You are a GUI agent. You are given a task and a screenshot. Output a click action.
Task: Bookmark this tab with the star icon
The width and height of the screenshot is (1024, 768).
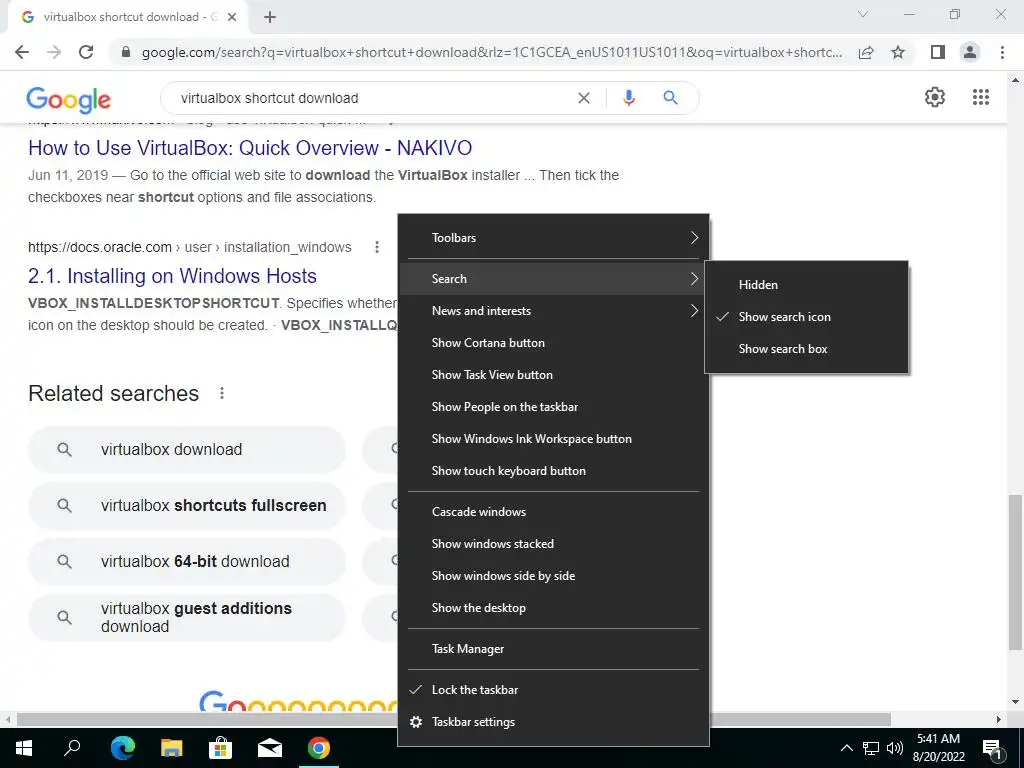pos(898,52)
